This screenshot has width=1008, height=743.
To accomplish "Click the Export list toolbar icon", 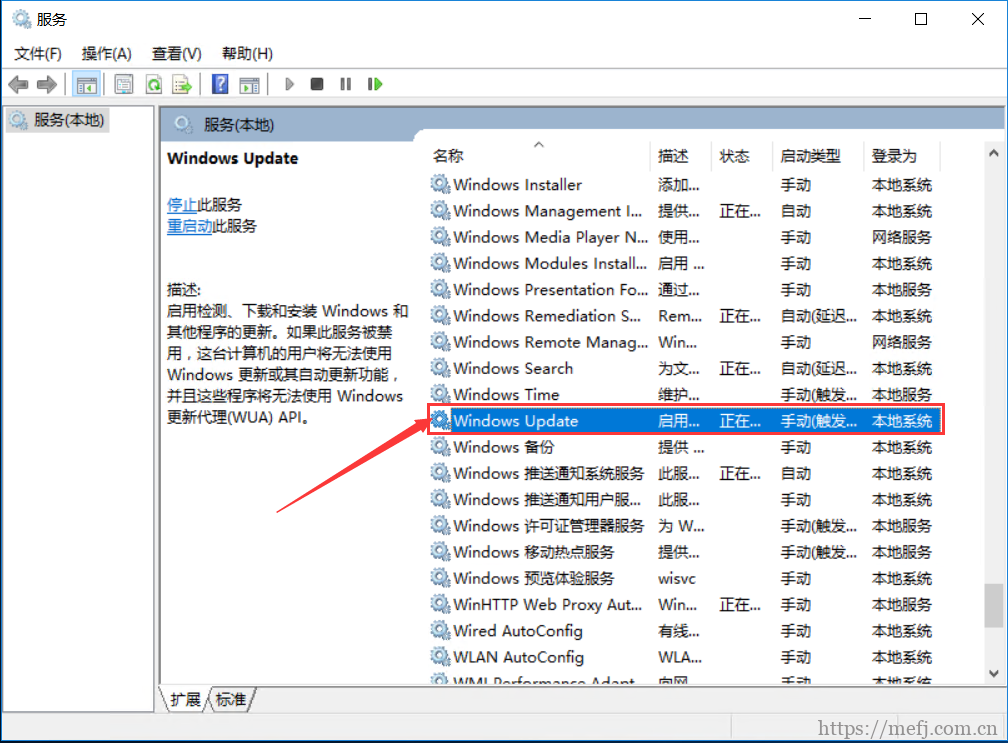I will [181, 84].
